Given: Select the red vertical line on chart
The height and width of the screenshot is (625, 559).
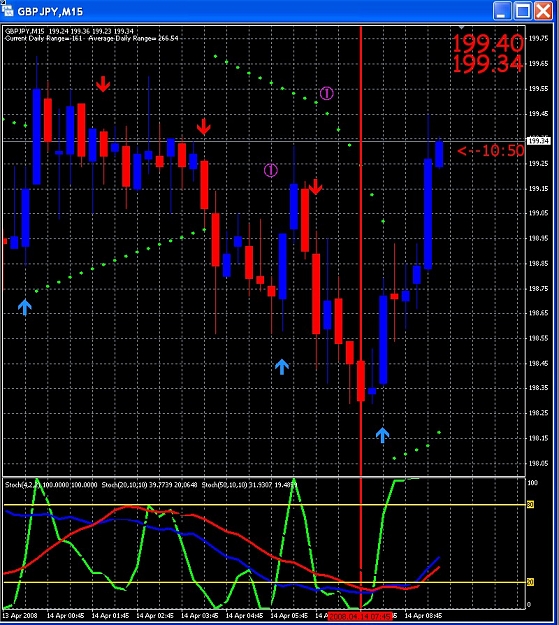Looking at the screenshot, I should (361, 251).
